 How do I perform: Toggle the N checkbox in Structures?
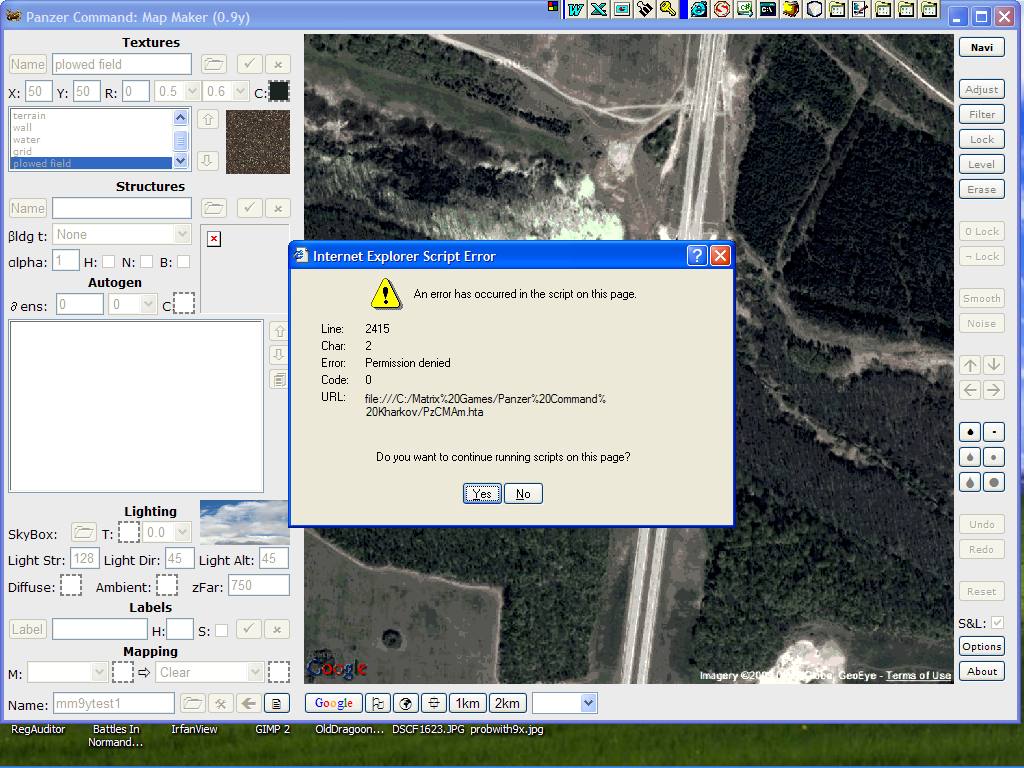tap(146, 262)
